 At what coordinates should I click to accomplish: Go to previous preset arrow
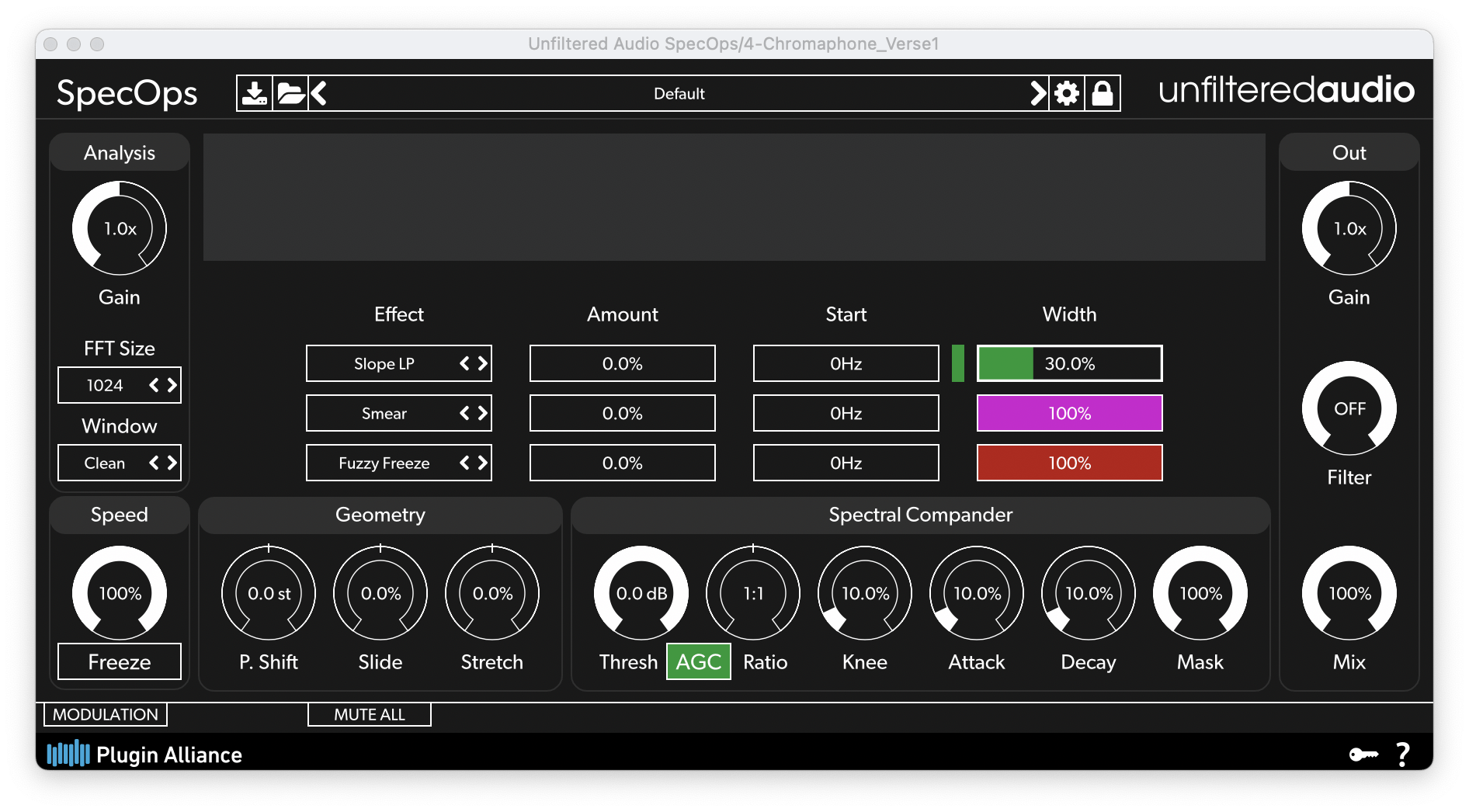point(319,93)
